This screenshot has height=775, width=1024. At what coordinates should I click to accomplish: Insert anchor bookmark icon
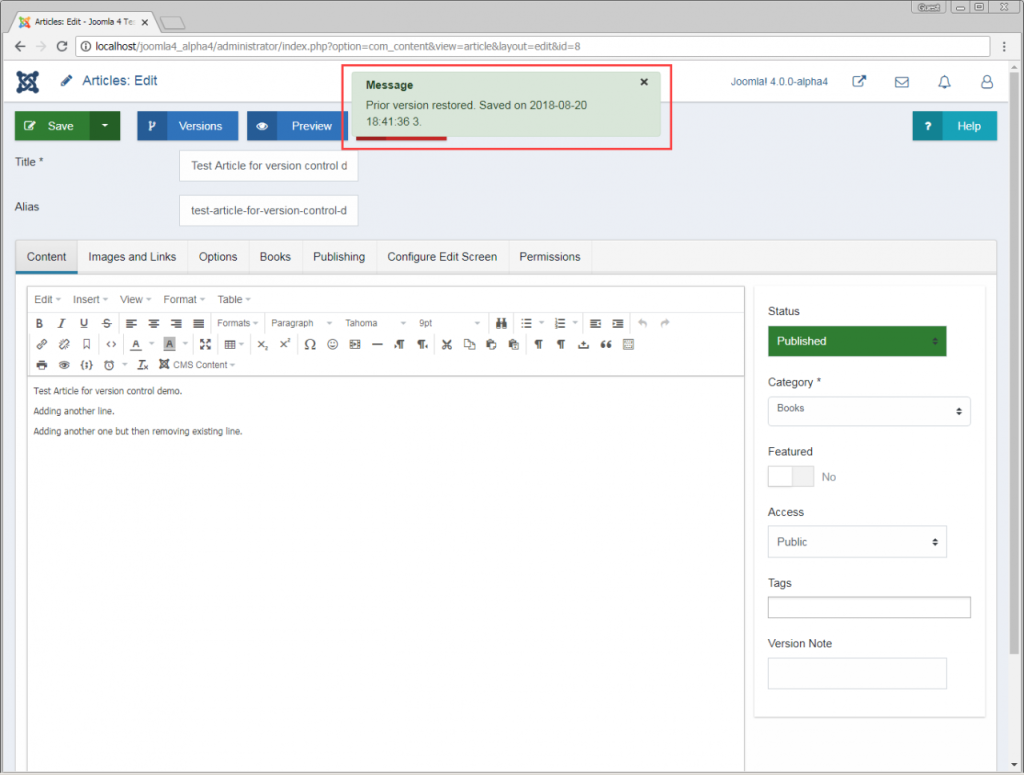coord(86,344)
